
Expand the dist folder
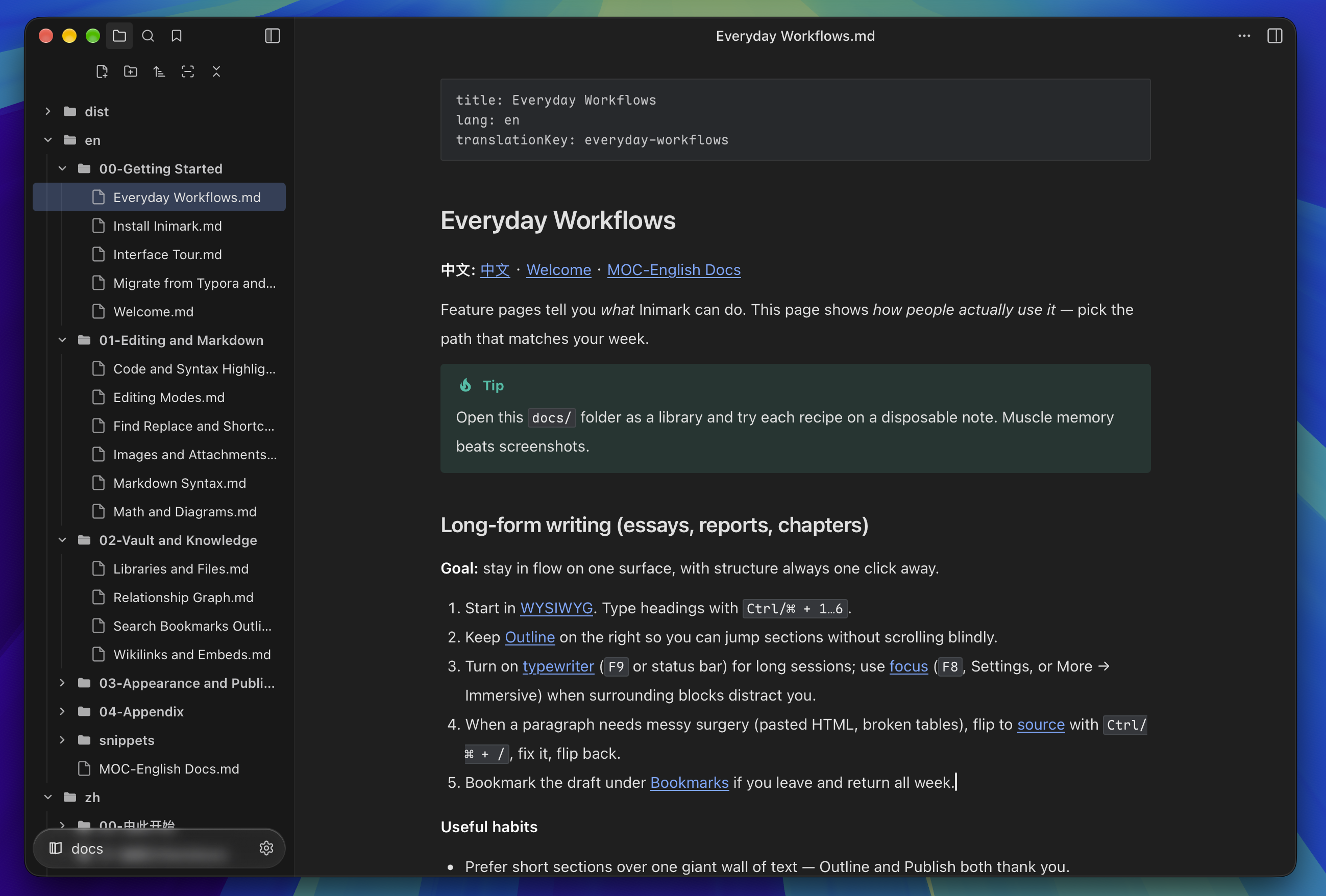coord(48,111)
